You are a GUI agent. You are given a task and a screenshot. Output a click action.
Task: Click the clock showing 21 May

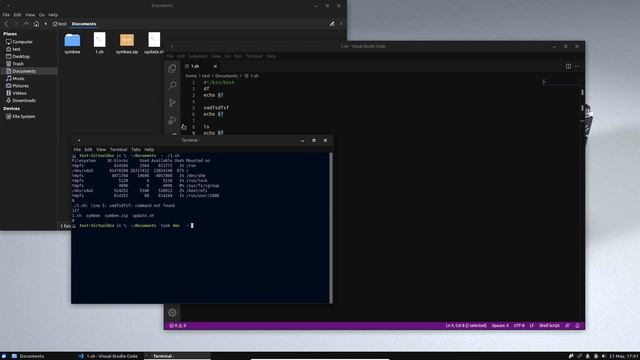[624, 356]
